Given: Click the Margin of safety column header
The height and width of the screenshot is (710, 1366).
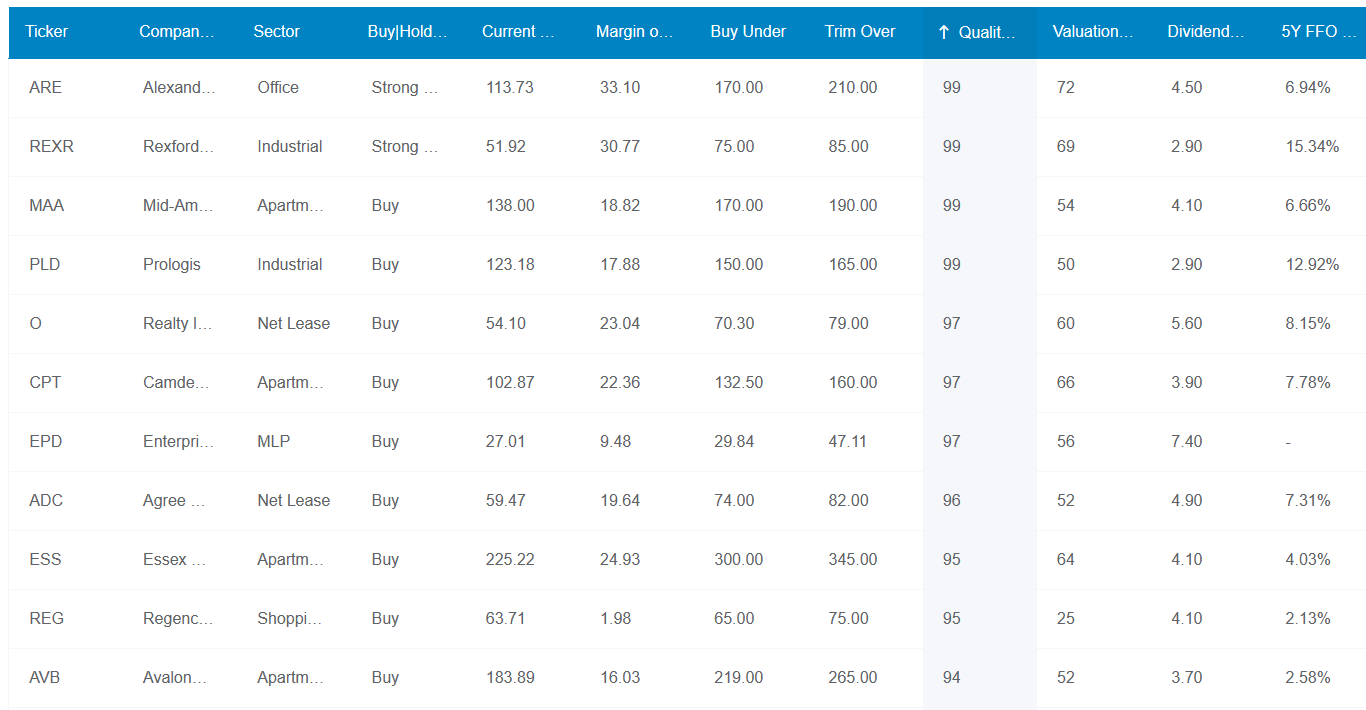Looking at the screenshot, I should point(634,32).
